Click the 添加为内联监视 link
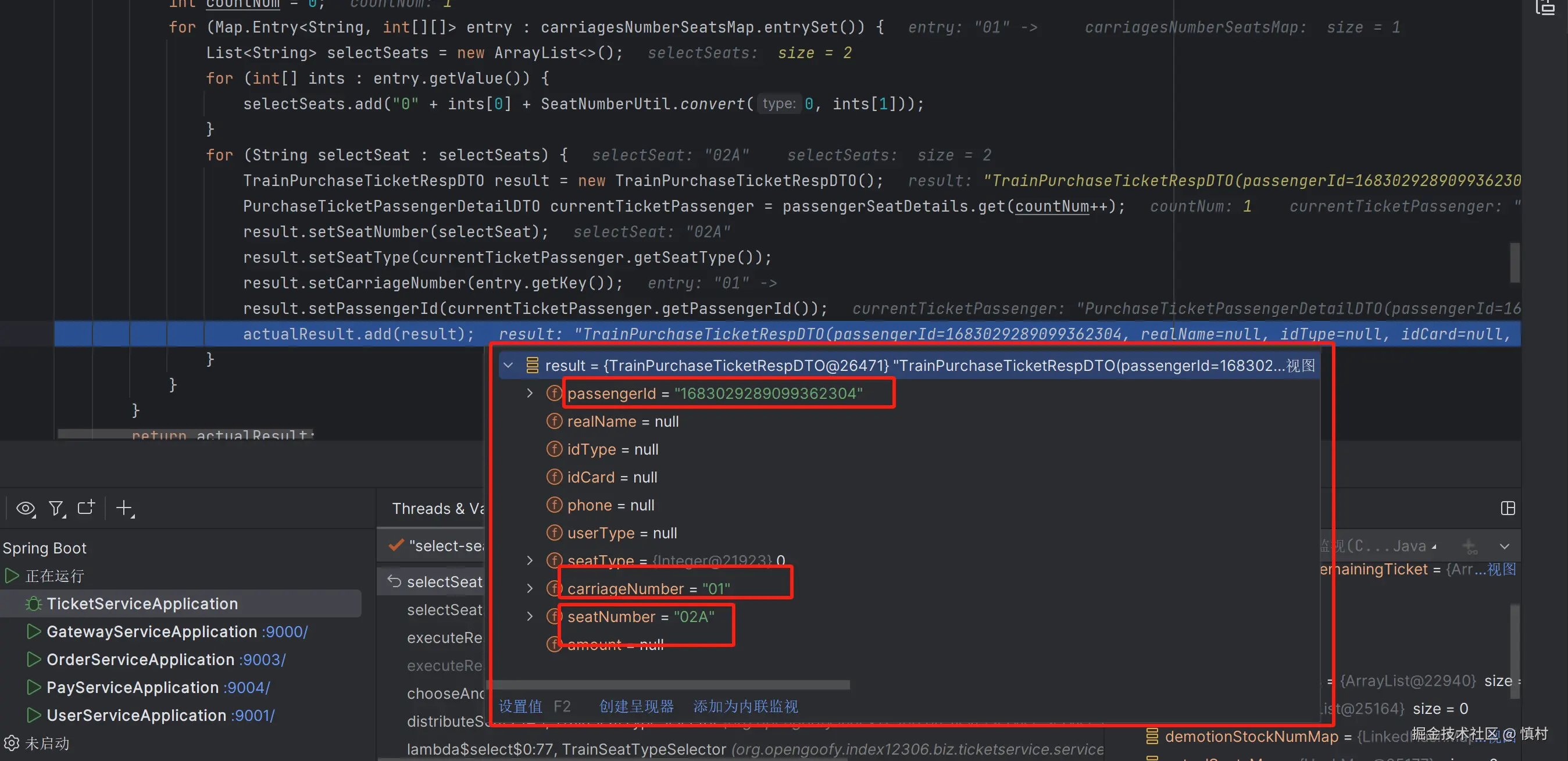 [x=745, y=706]
